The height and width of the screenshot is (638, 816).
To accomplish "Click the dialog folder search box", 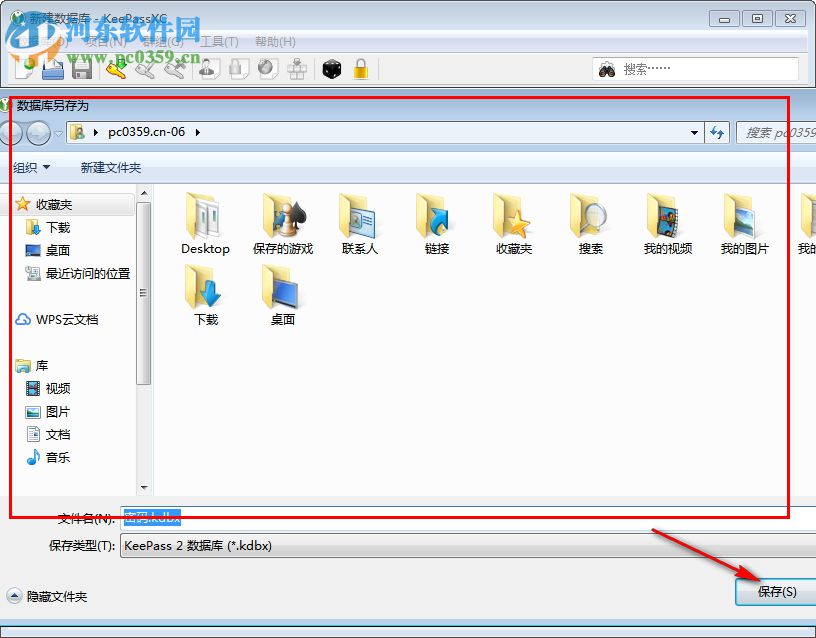I will pyautogui.click(x=776, y=133).
